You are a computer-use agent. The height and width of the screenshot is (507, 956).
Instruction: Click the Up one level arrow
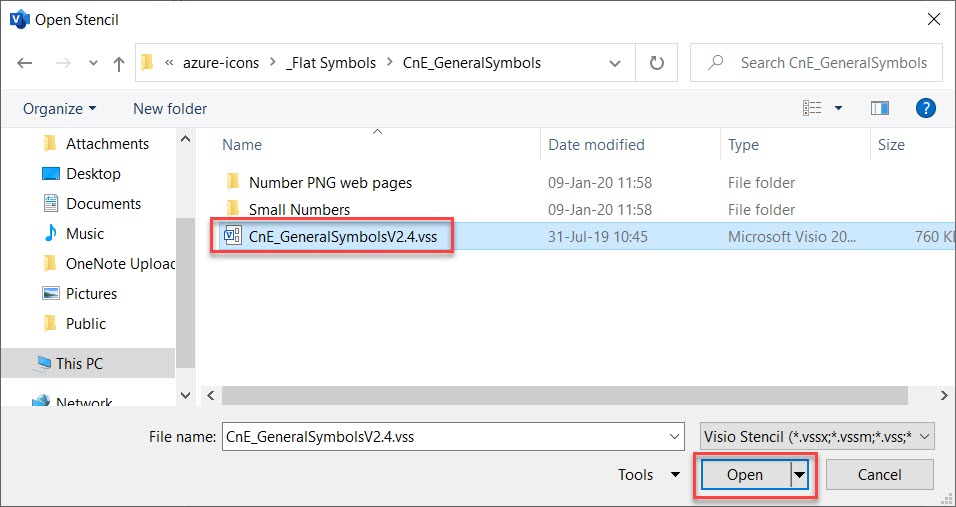[119, 63]
